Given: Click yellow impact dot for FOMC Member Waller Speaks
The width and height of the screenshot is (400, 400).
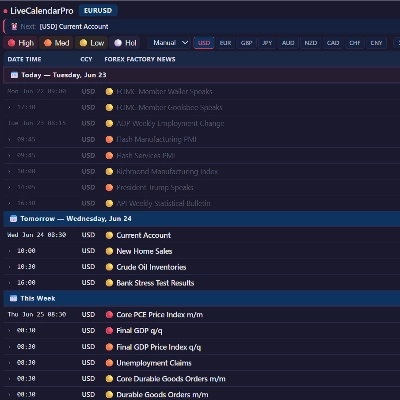Looking at the screenshot, I should (109, 92).
